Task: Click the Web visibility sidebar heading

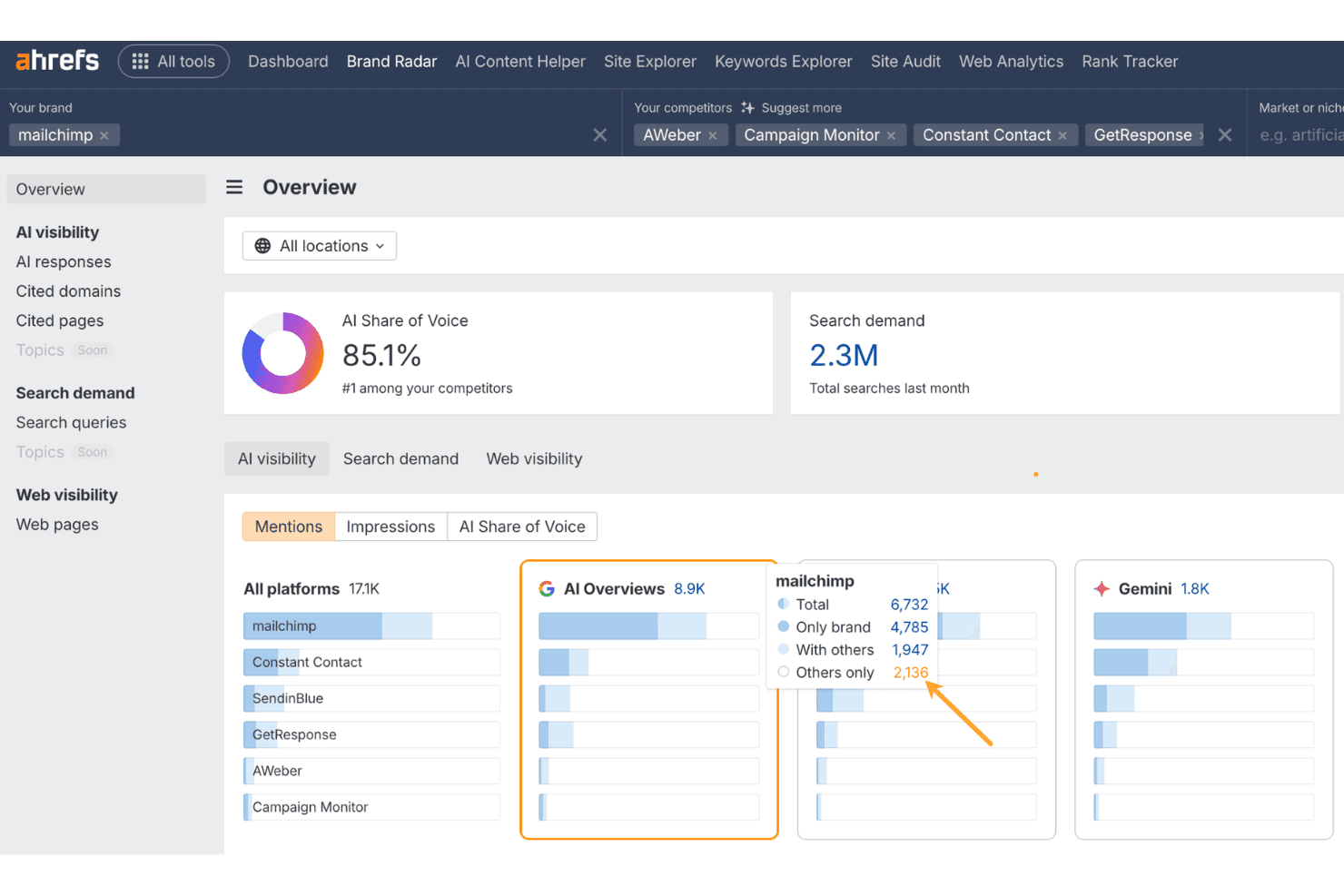Action: [67, 495]
